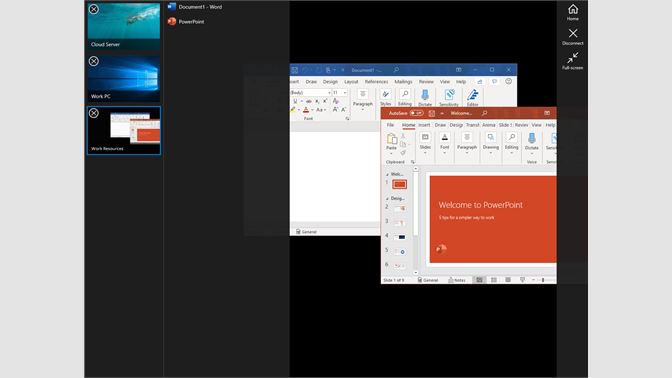Decrease font size in Word

point(343,110)
